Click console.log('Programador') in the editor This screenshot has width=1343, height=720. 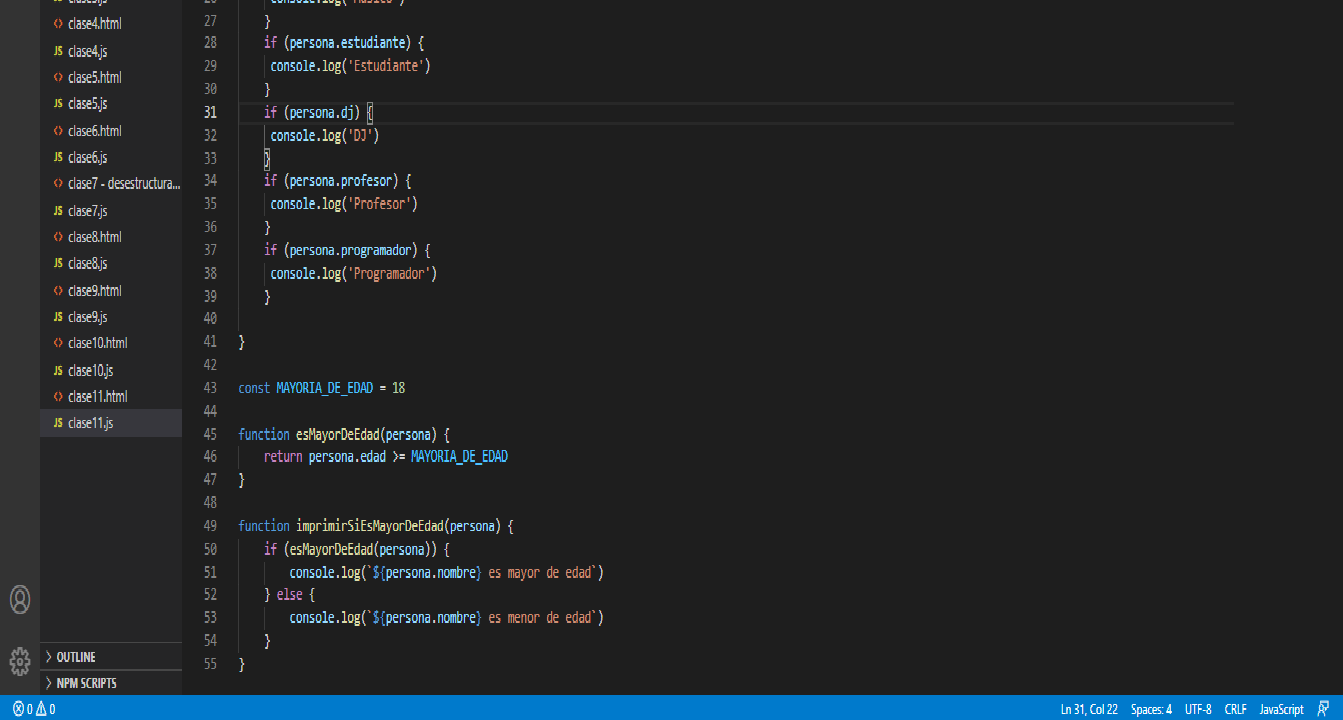coord(353,273)
